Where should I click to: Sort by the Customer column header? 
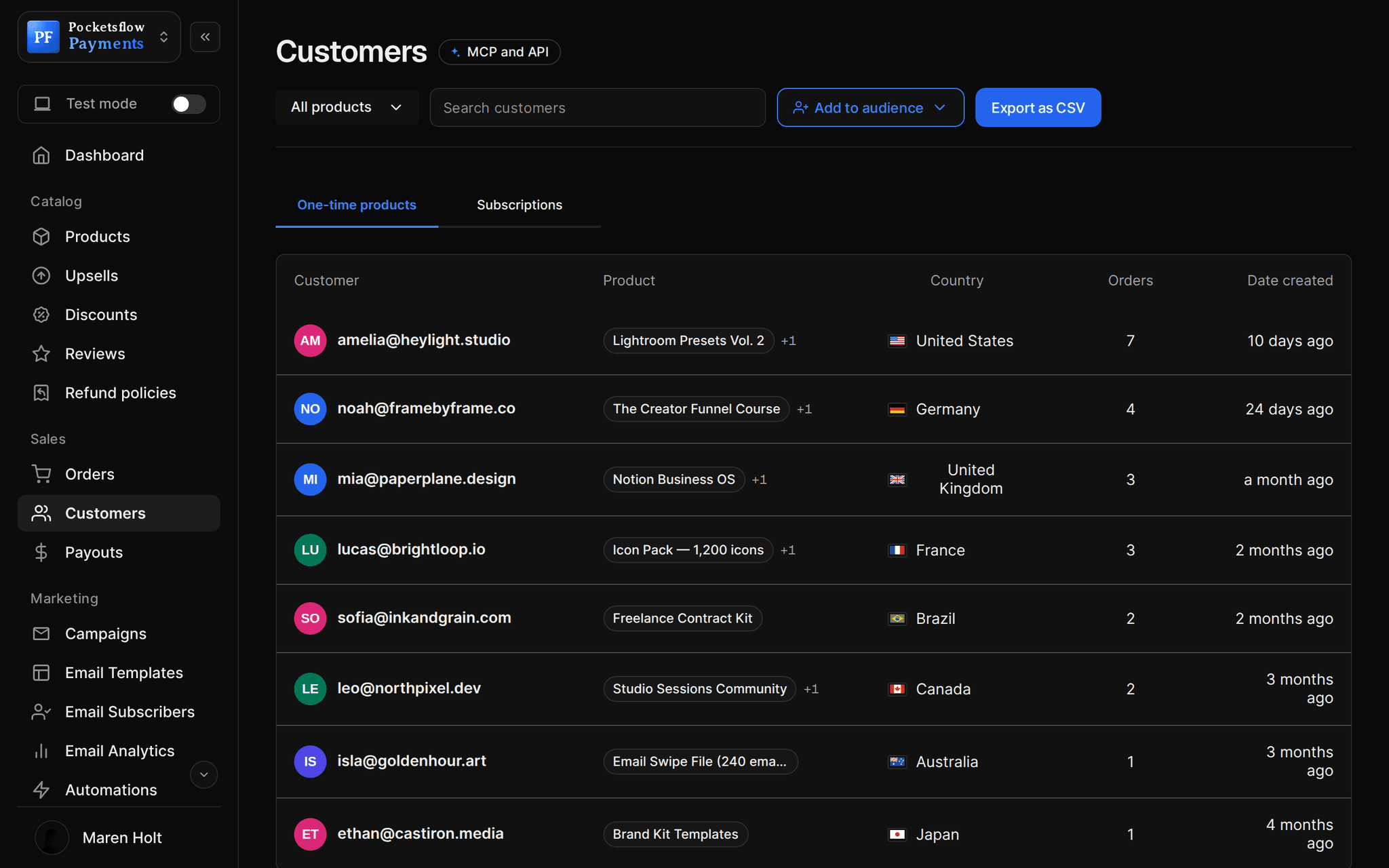[326, 280]
